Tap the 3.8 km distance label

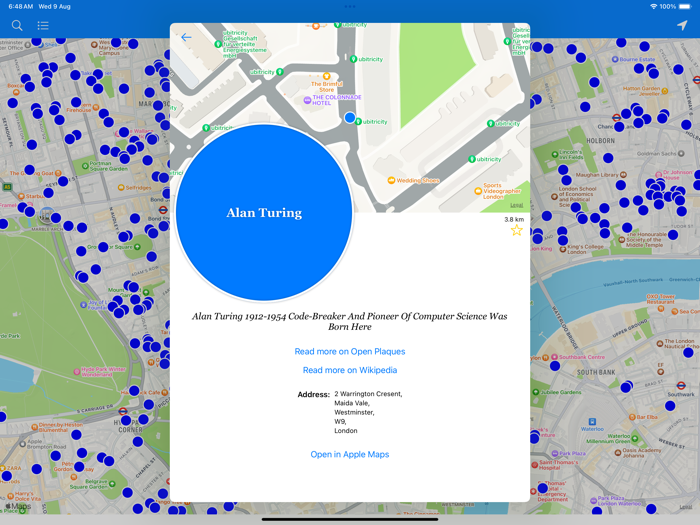[x=514, y=219]
